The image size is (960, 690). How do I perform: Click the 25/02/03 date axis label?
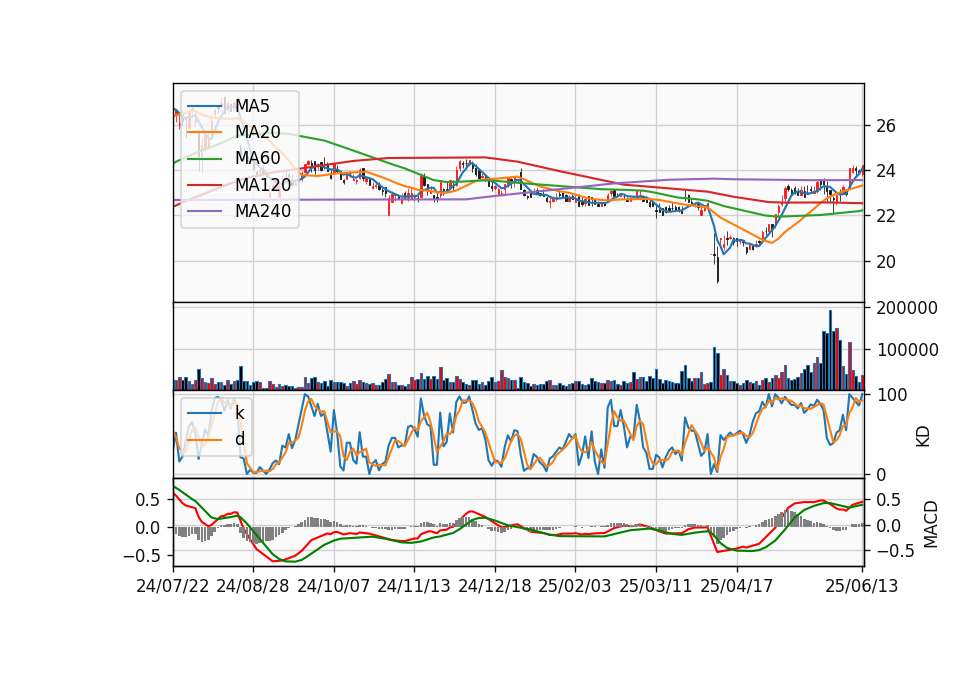pyautogui.click(x=575, y=586)
